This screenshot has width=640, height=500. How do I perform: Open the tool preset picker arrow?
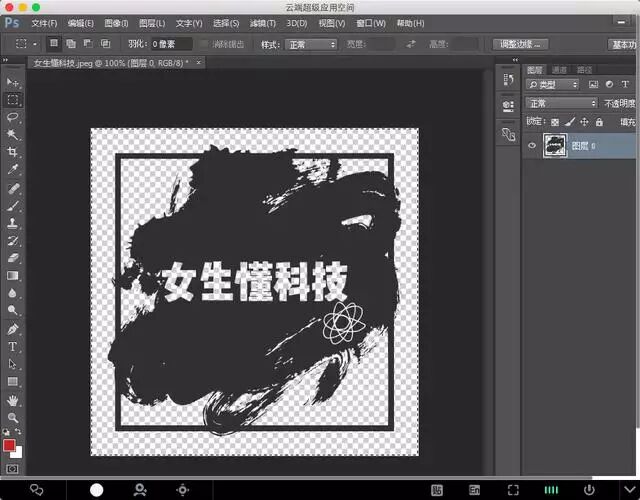(35, 44)
